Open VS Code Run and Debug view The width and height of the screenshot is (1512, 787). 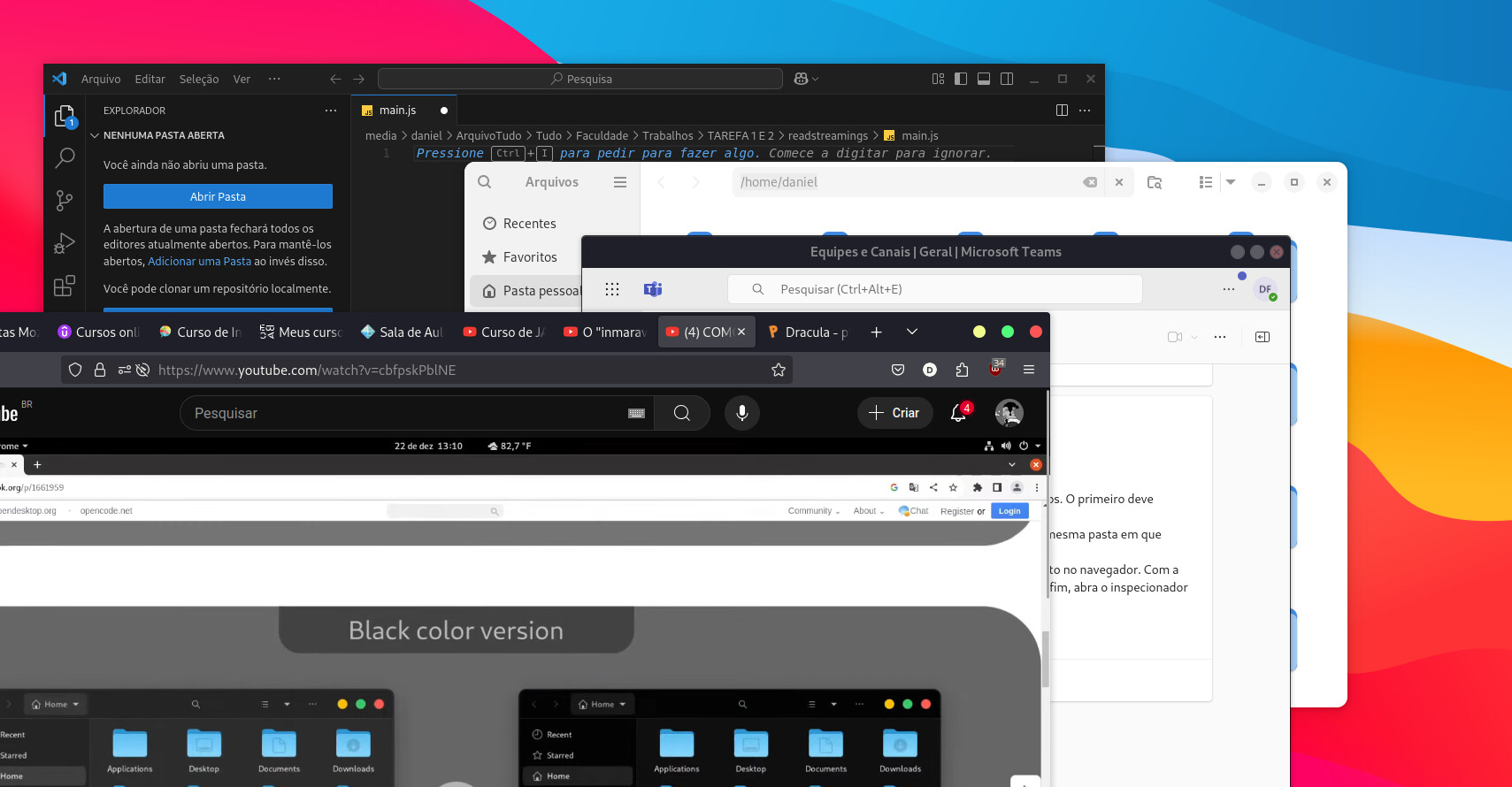coord(65,243)
